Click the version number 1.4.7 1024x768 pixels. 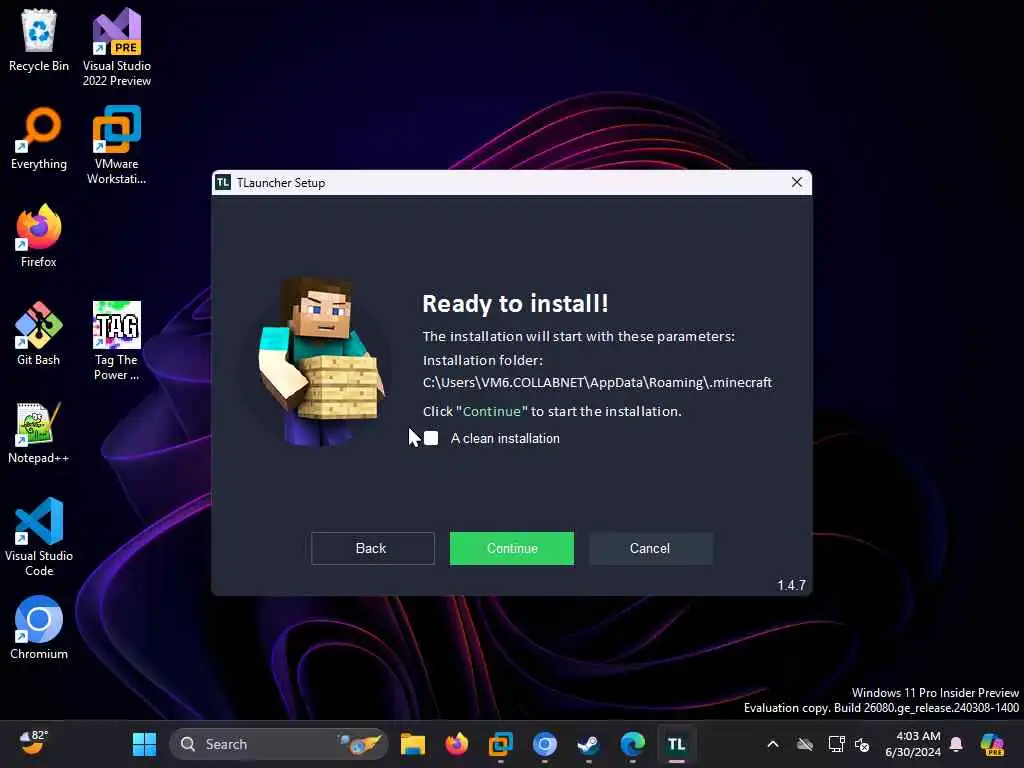[x=792, y=585]
